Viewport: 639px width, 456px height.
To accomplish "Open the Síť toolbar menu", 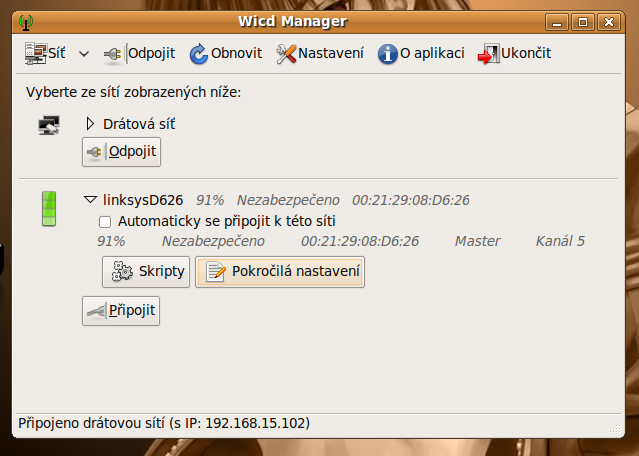I will [x=45, y=53].
